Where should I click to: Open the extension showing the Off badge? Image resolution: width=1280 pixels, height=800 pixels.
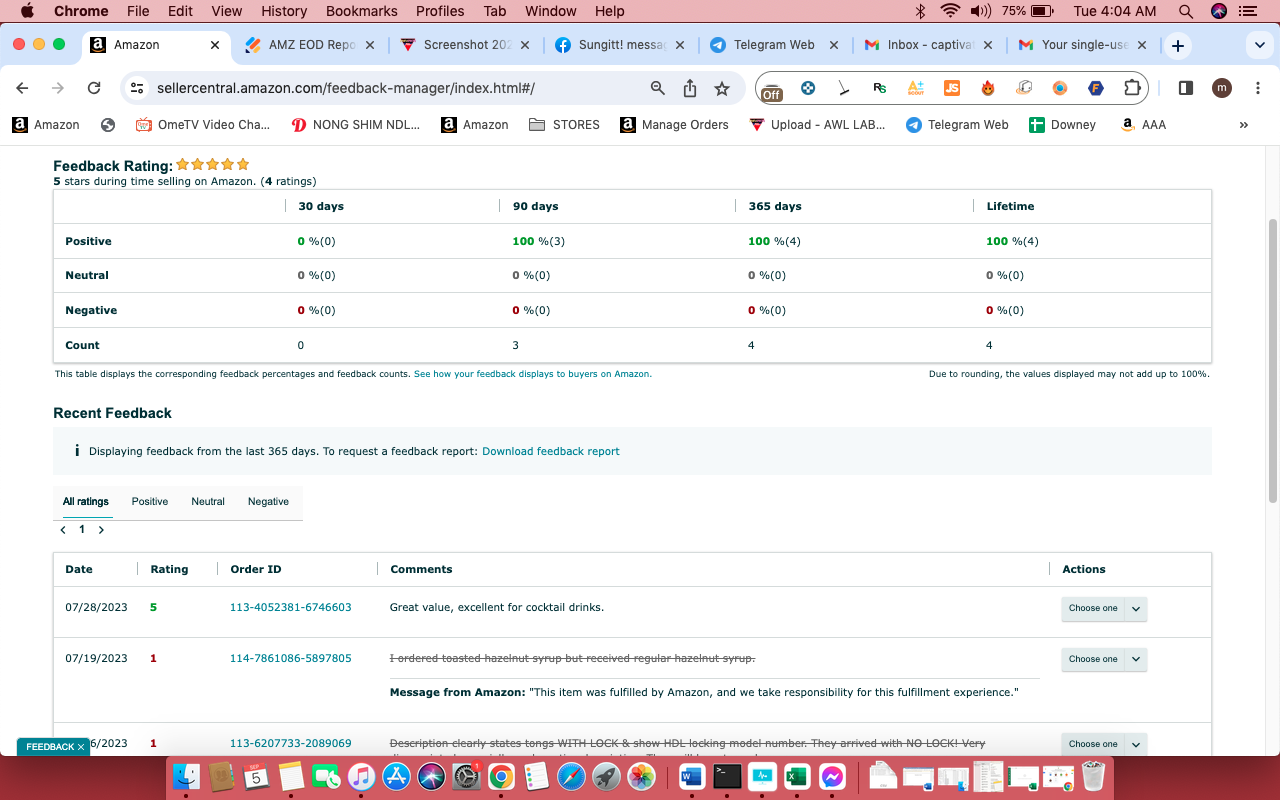point(772,89)
